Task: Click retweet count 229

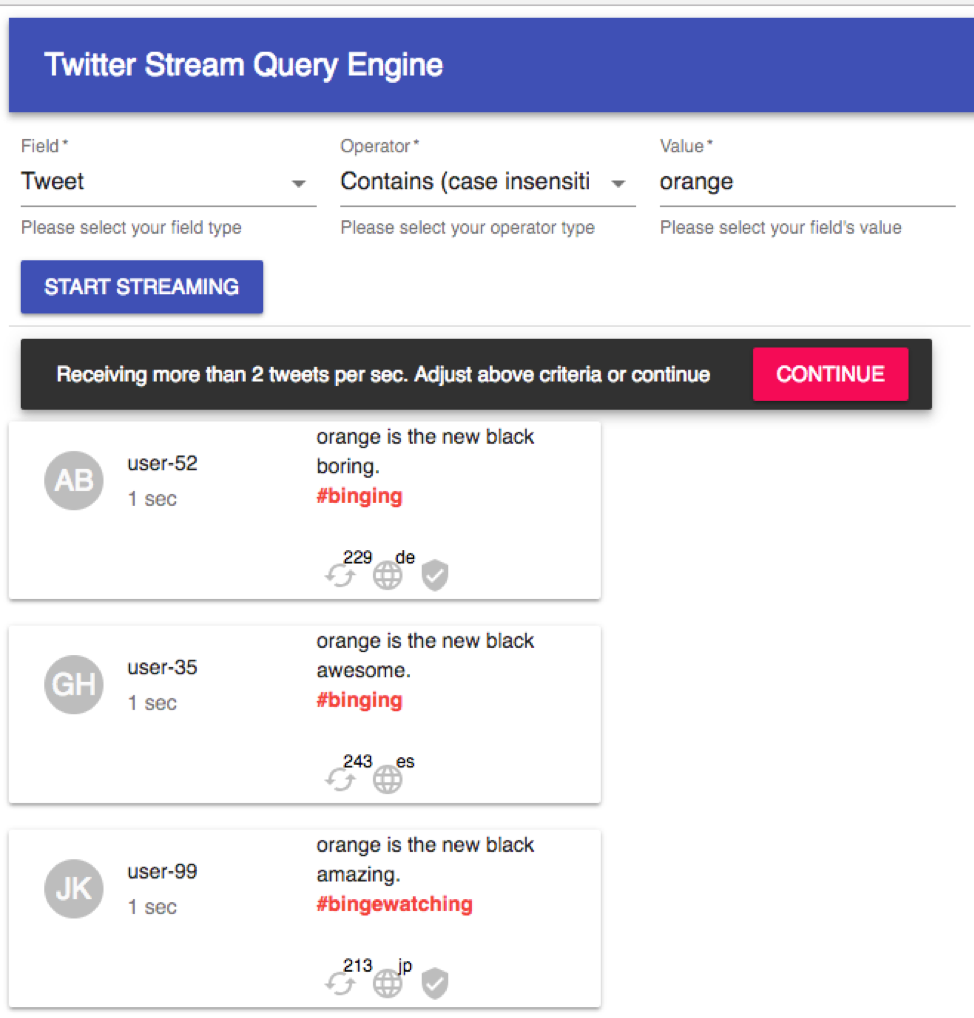Action: pyautogui.click(x=358, y=557)
